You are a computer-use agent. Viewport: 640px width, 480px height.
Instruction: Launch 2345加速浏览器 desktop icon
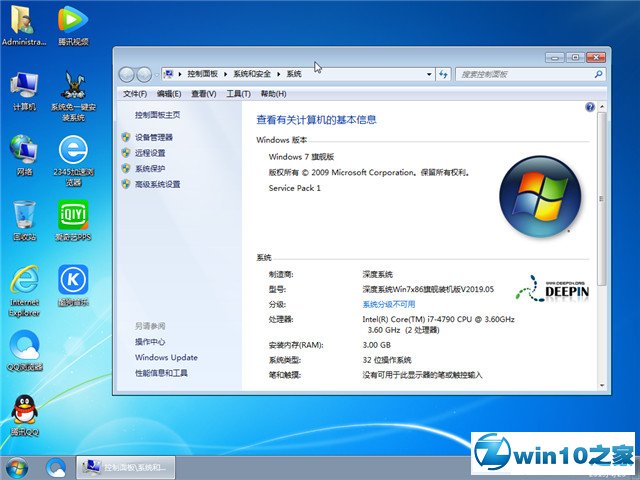coord(73,161)
